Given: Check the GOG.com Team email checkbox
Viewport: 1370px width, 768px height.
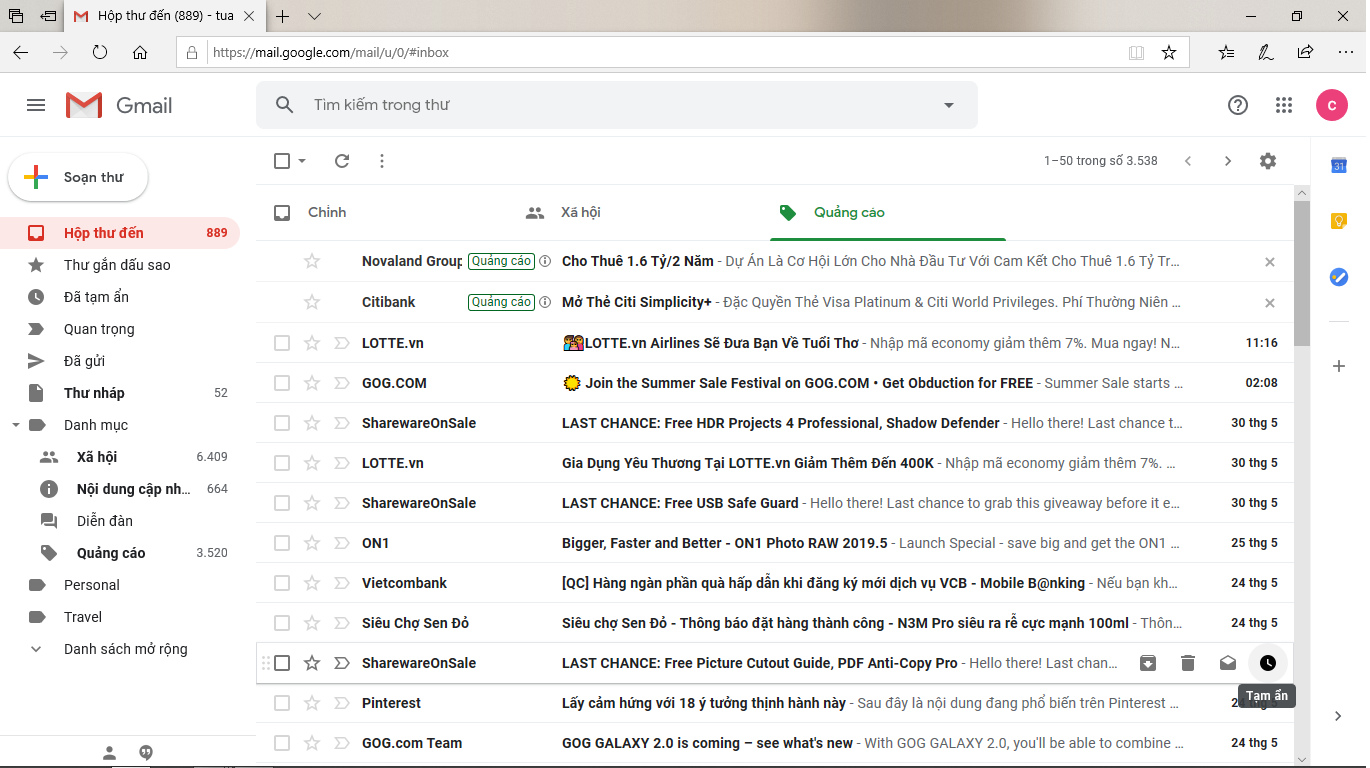Looking at the screenshot, I should (x=282, y=743).
